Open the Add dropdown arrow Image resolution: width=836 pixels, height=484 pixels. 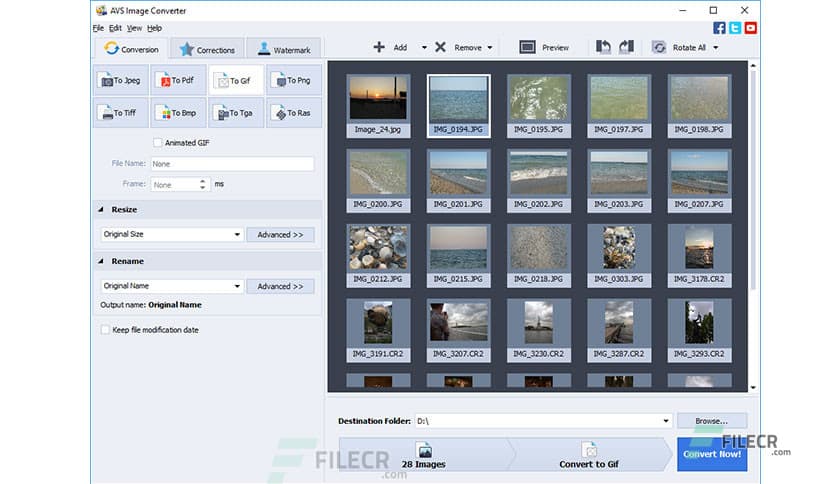point(424,47)
